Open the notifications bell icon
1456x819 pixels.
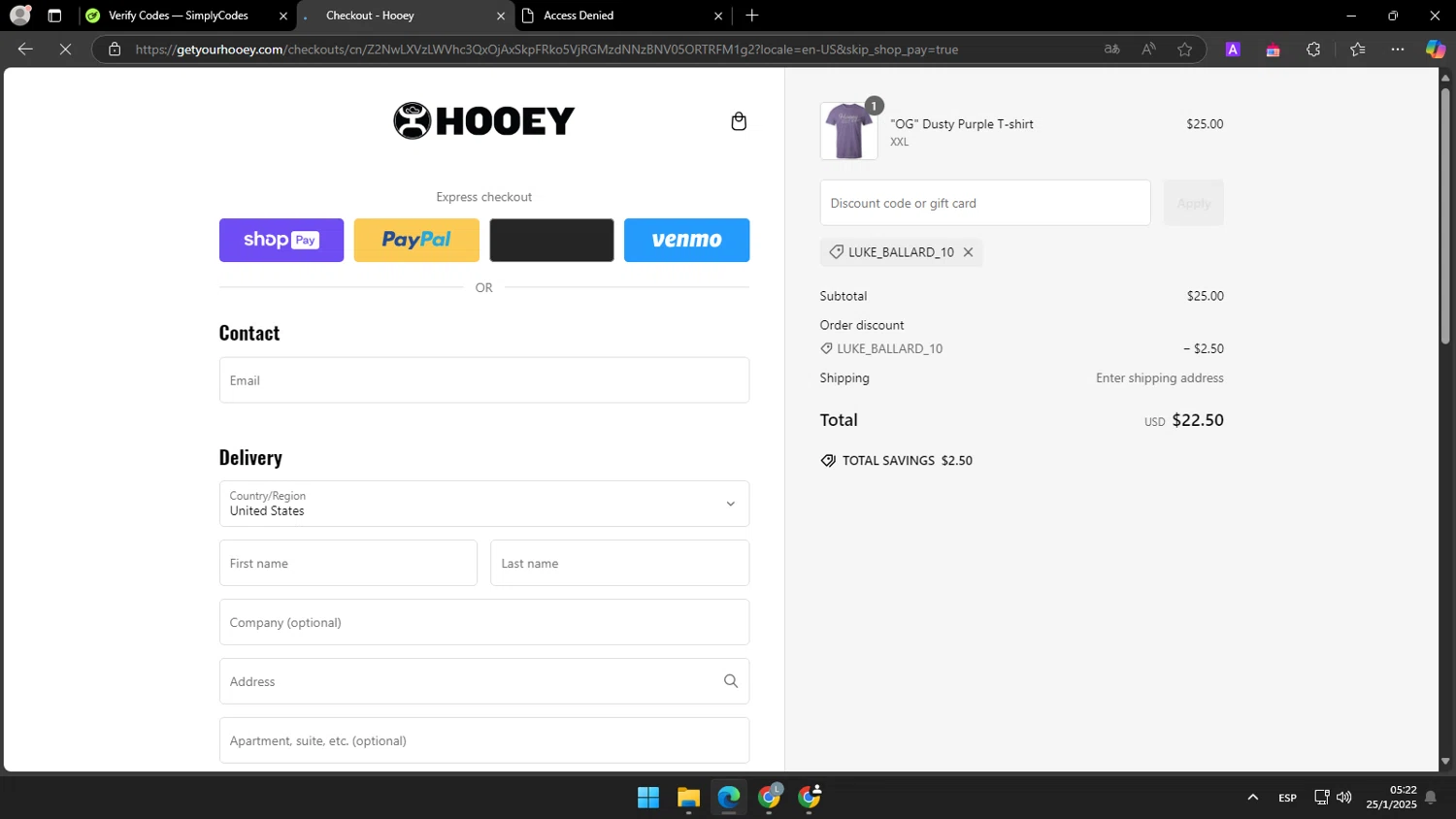point(1431,798)
